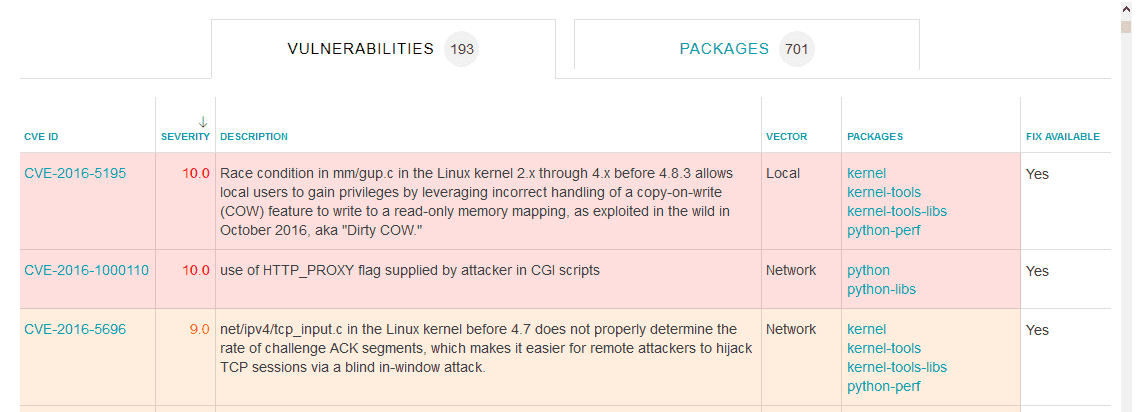Image resolution: width=1138 pixels, height=412 pixels.
Task: Click the Packages column header
Action: pyautogui.click(x=875, y=136)
